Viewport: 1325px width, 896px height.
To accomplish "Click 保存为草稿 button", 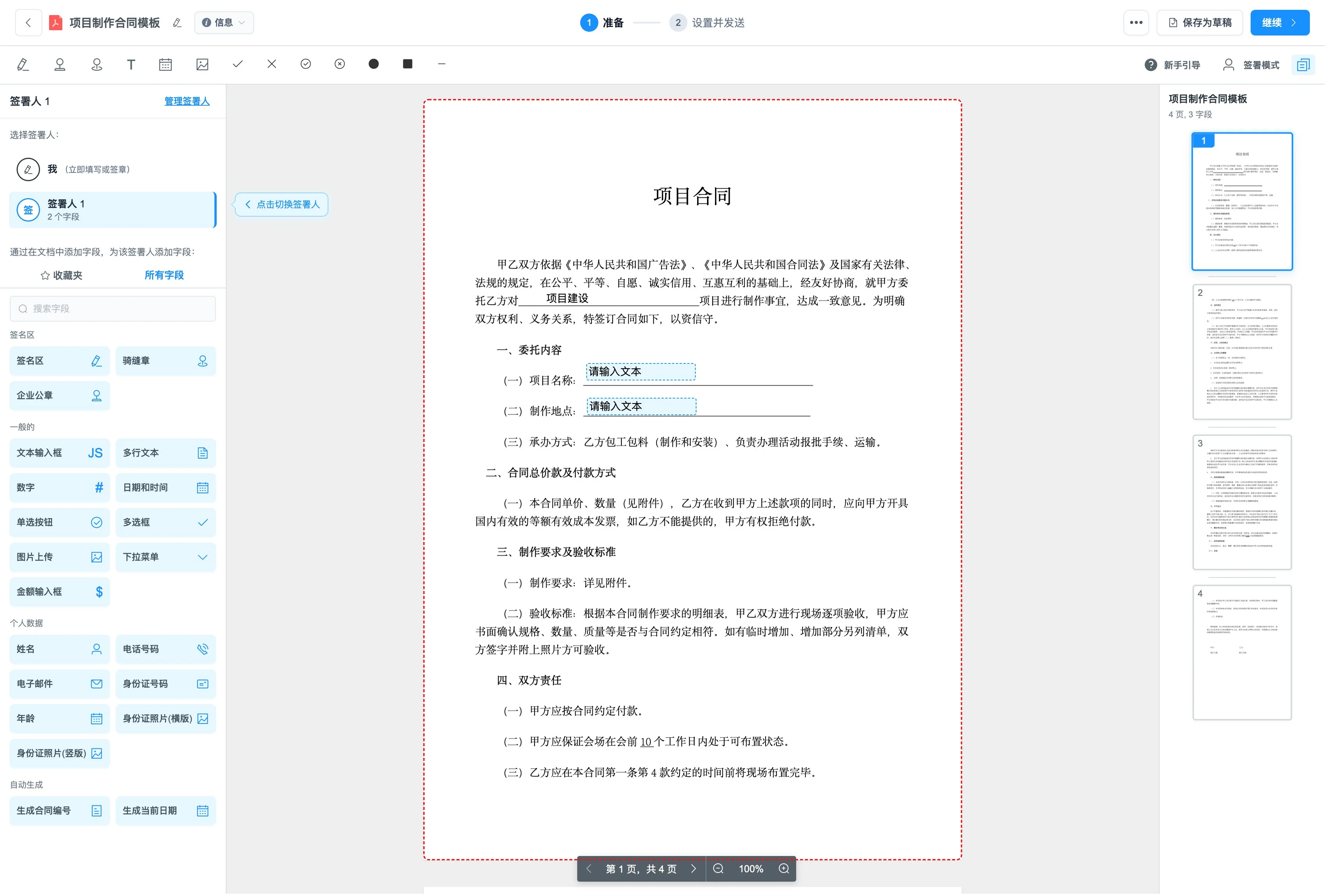I will pos(1200,23).
